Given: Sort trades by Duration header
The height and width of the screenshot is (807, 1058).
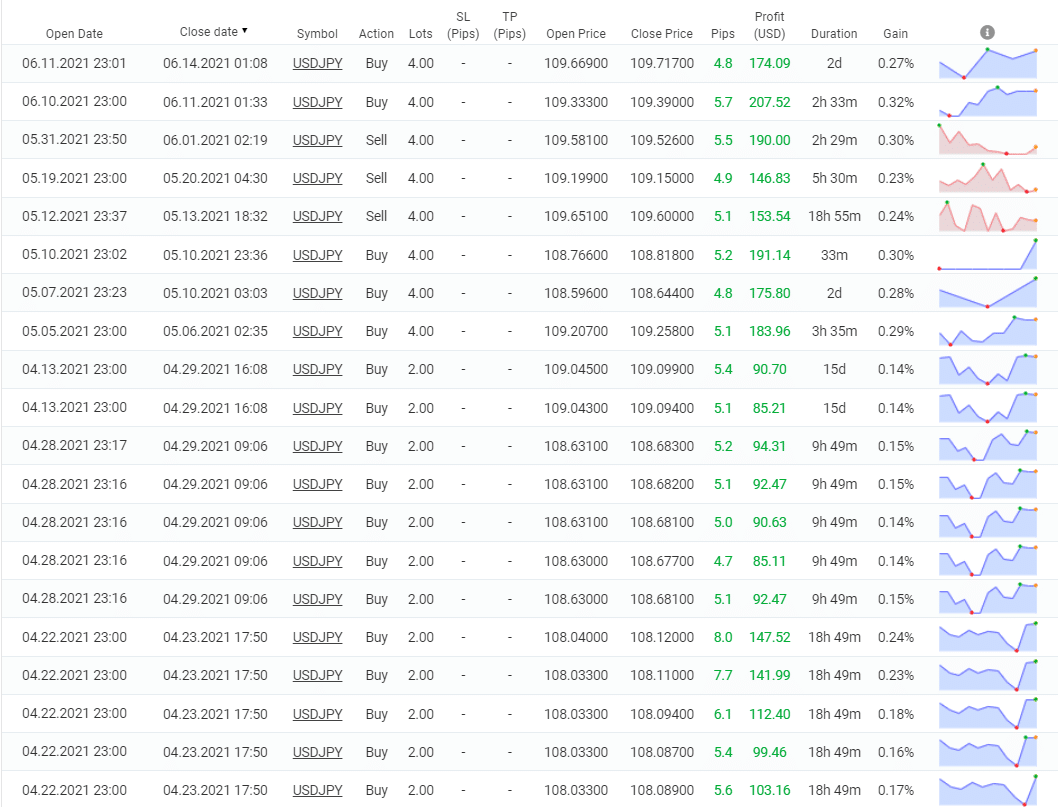Looking at the screenshot, I should coord(833,33).
